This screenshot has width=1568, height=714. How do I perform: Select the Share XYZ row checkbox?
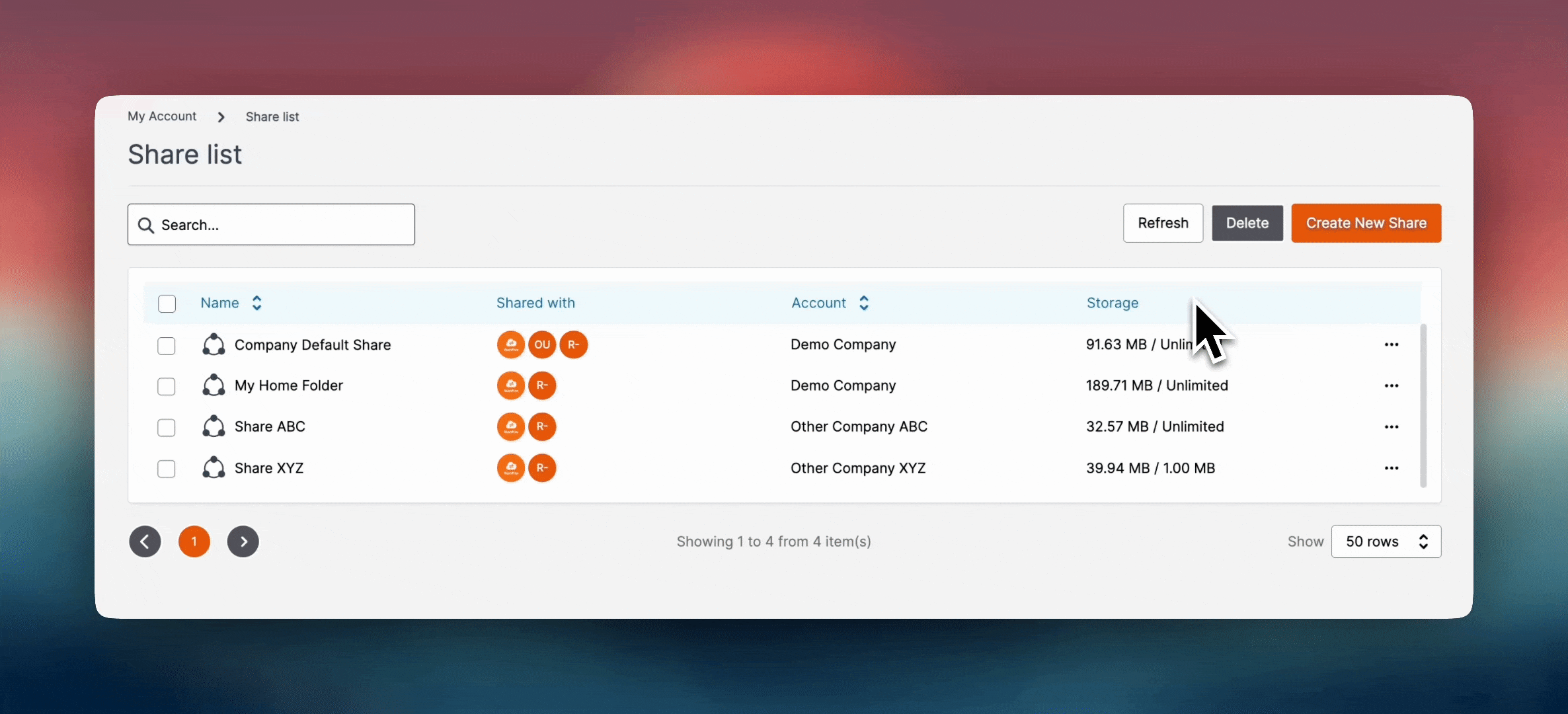[x=167, y=469]
